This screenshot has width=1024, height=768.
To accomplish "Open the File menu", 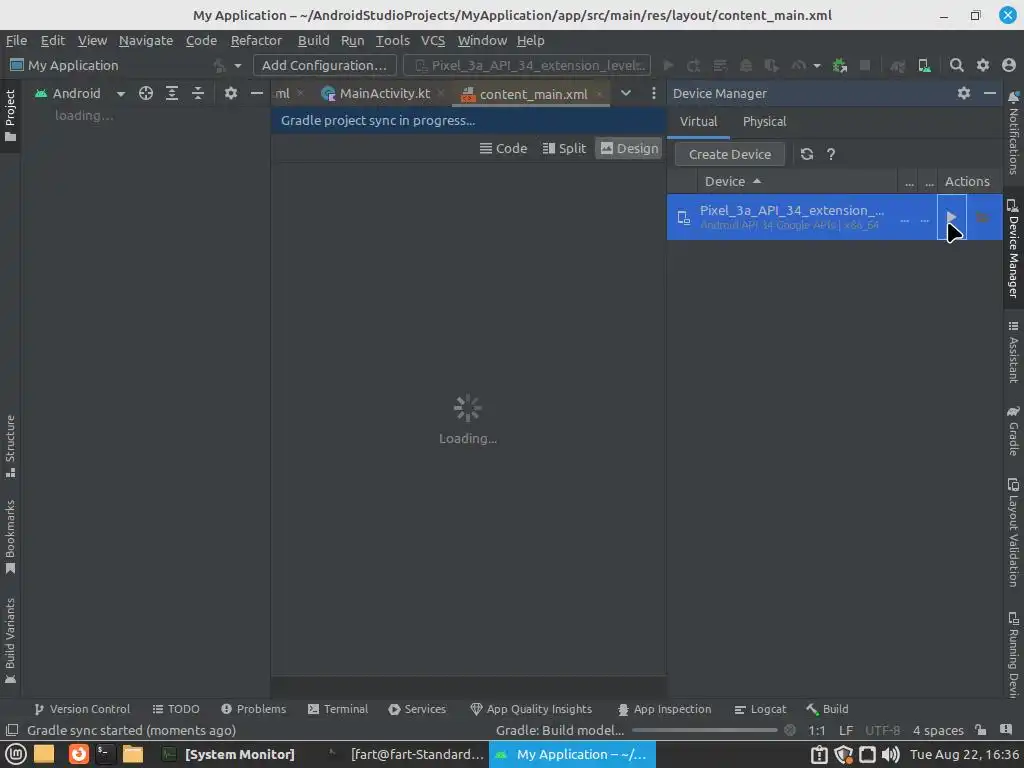I will click(16, 40).
